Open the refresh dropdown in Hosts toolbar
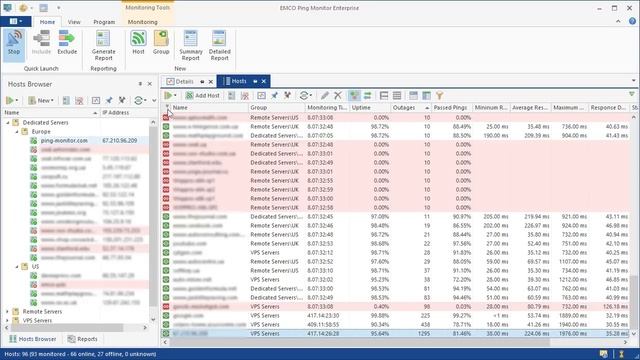Viewport: 640px width, 360px height. 311,96
